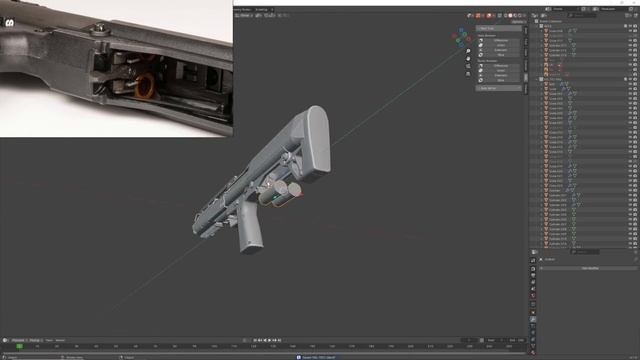Open the Scene properties tab
This screenshot has height=360, width=640.
point(533,289)
